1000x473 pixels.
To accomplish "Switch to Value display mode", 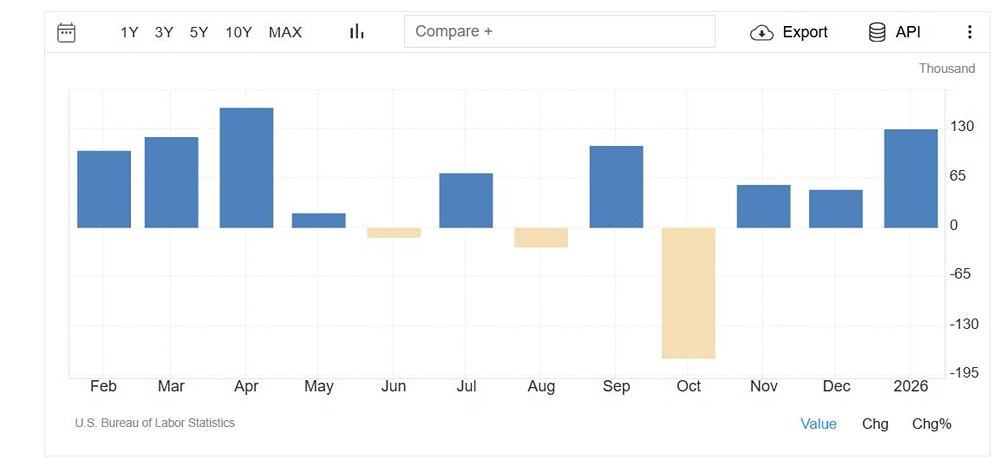I will [x=818, y=424].
